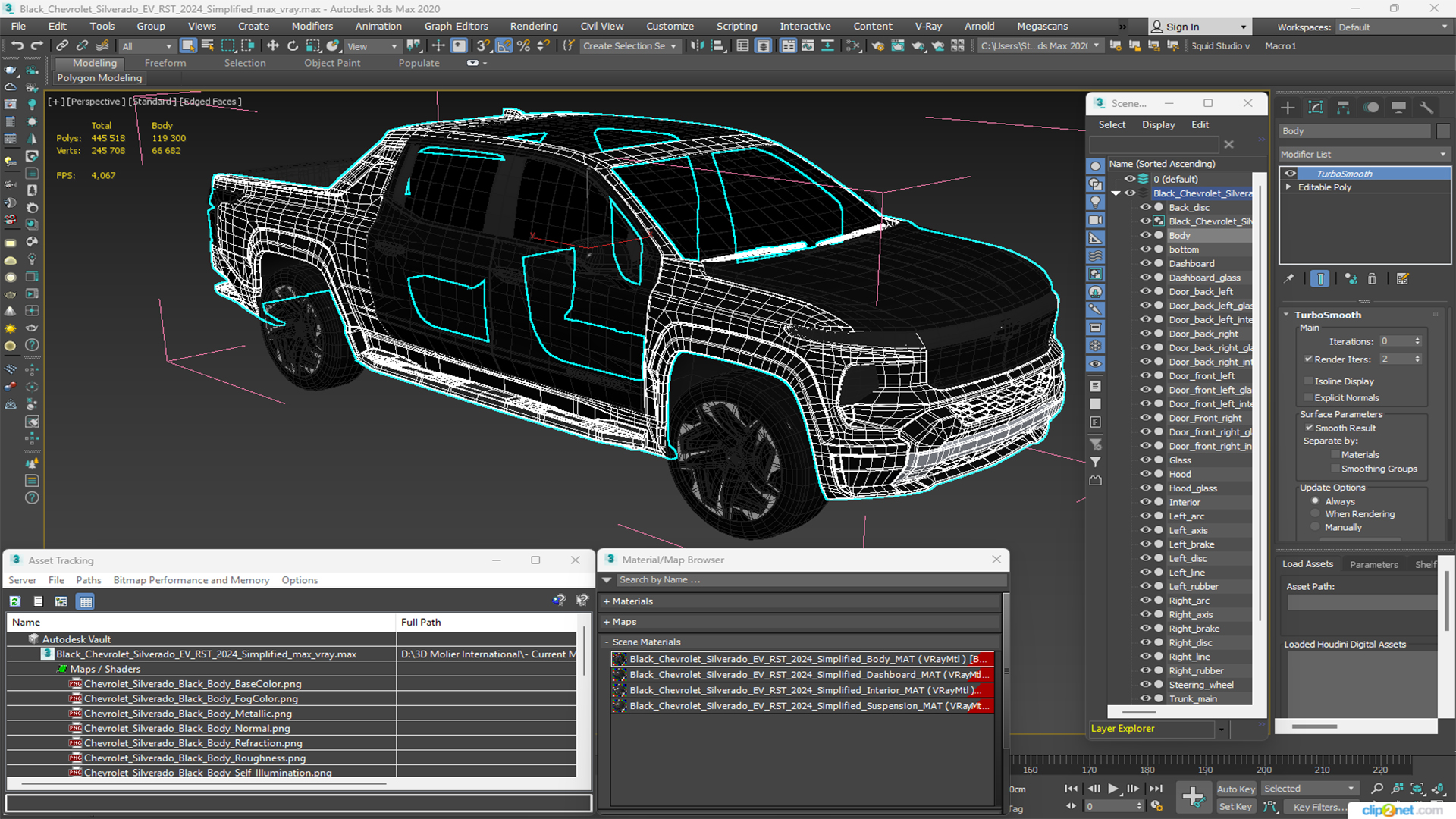Image resolution: width=1456 pixels, height=819 pixels.
Task: Toggle Render Iters checkbox
Action: (1309, 359)
